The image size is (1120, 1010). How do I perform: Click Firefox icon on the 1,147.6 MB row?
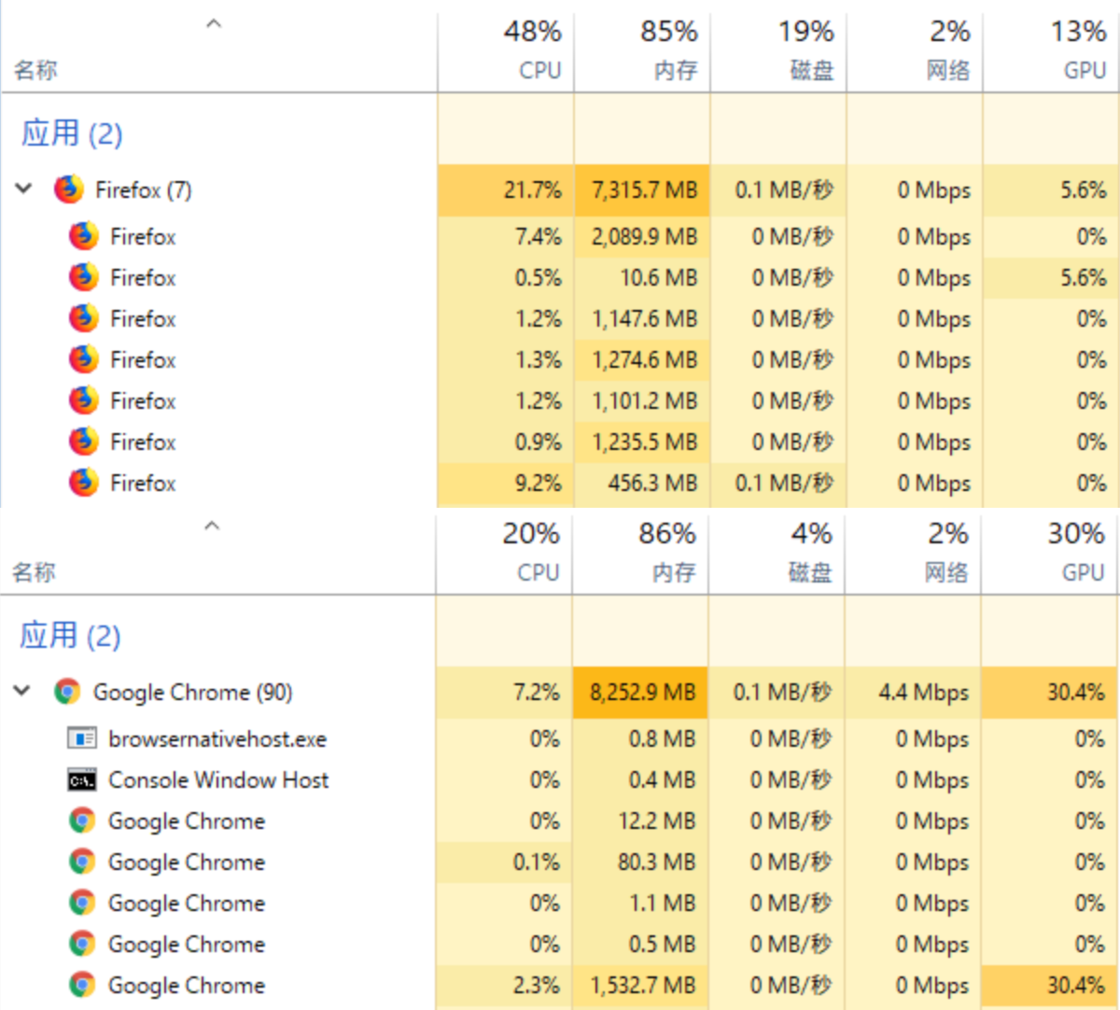coord(84,319)
